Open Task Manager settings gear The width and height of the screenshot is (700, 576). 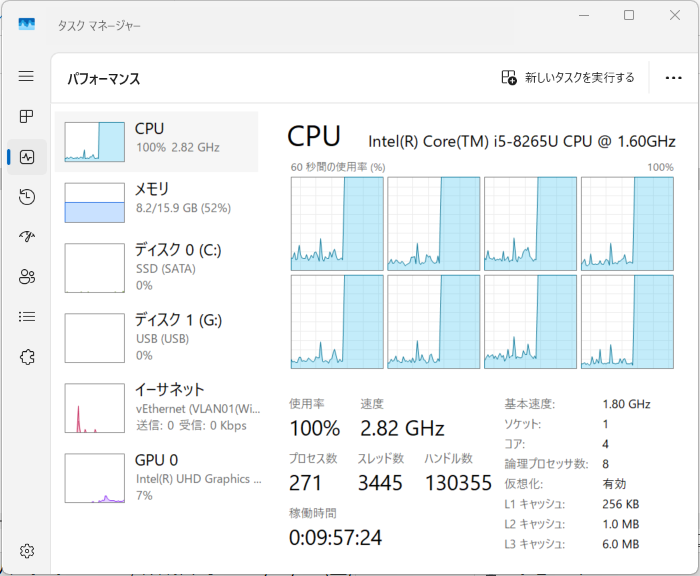coord(27,551)
